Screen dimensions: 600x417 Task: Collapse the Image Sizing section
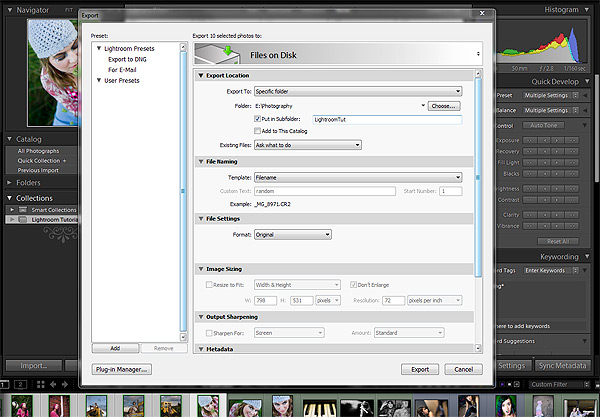(201, 269)
